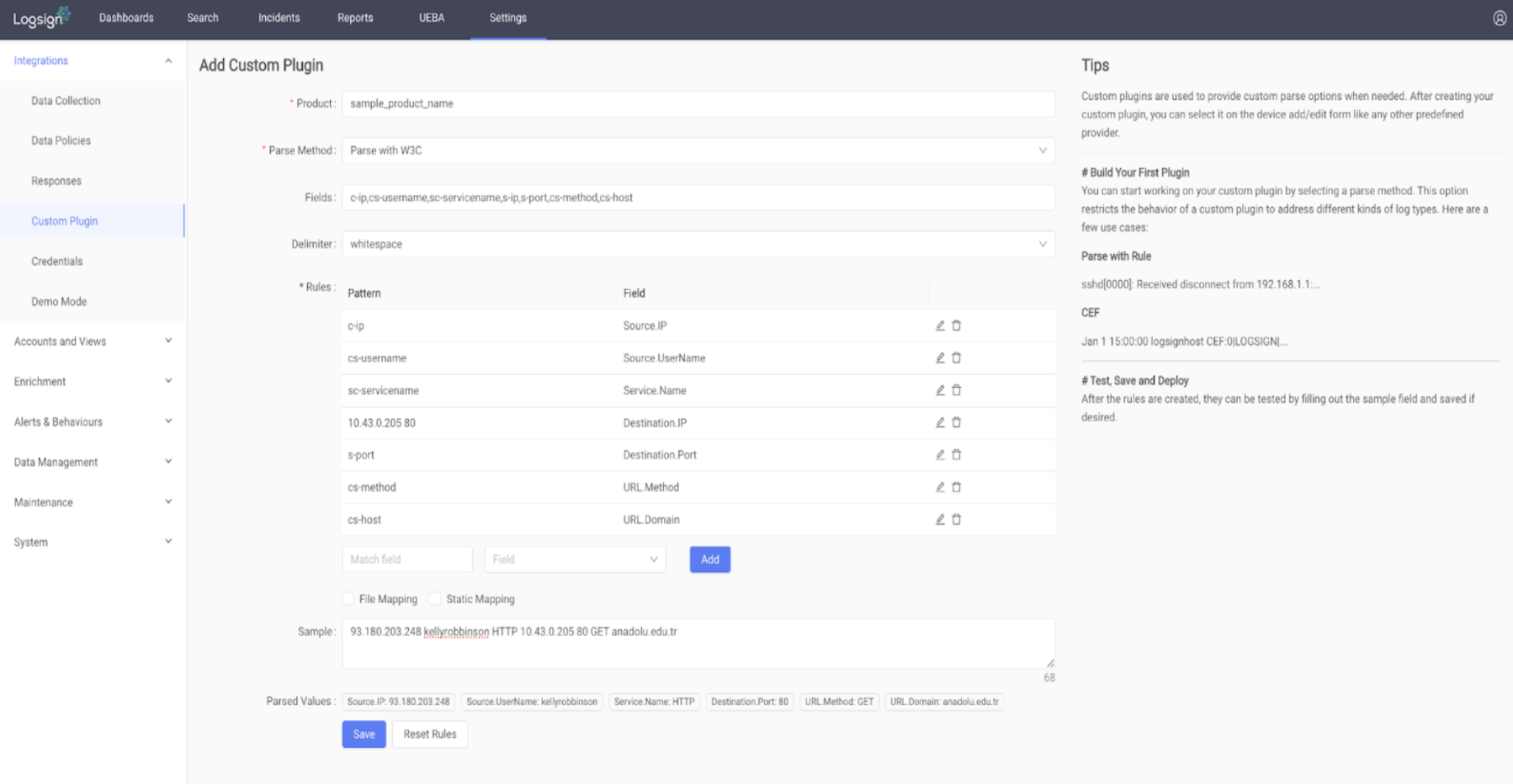Edit the cs-host rule
This screenshot has height=784, width=1513.
click(x=940, y=519)
